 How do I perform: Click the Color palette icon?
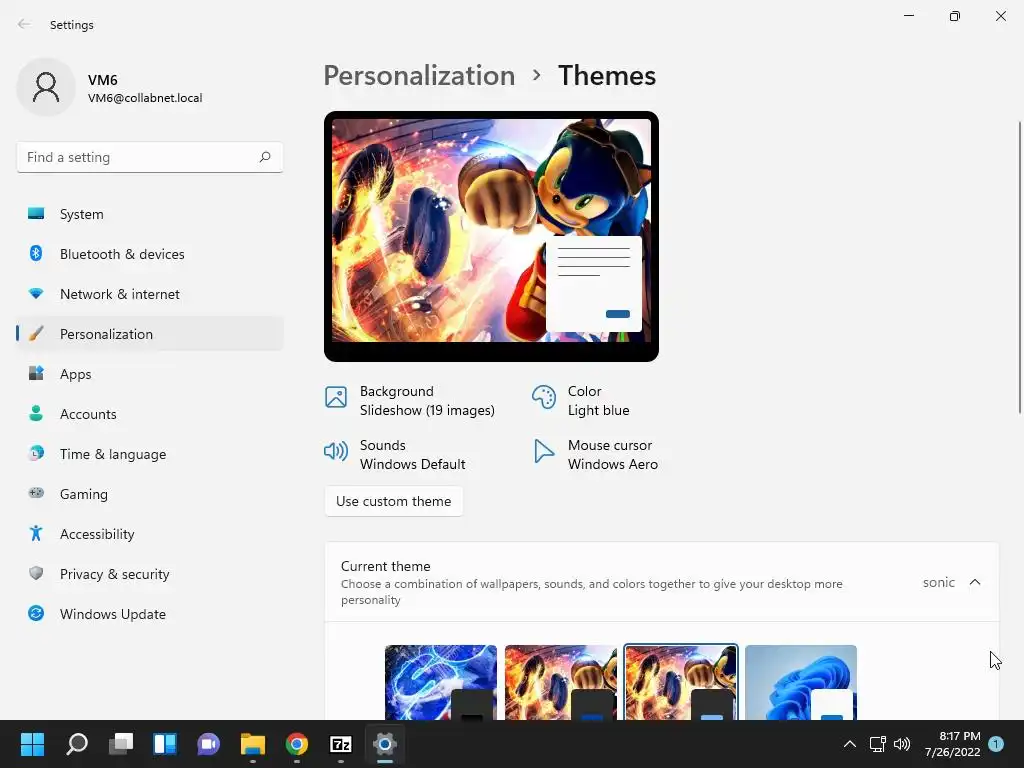pyautogui.click(x=543, y=396)
